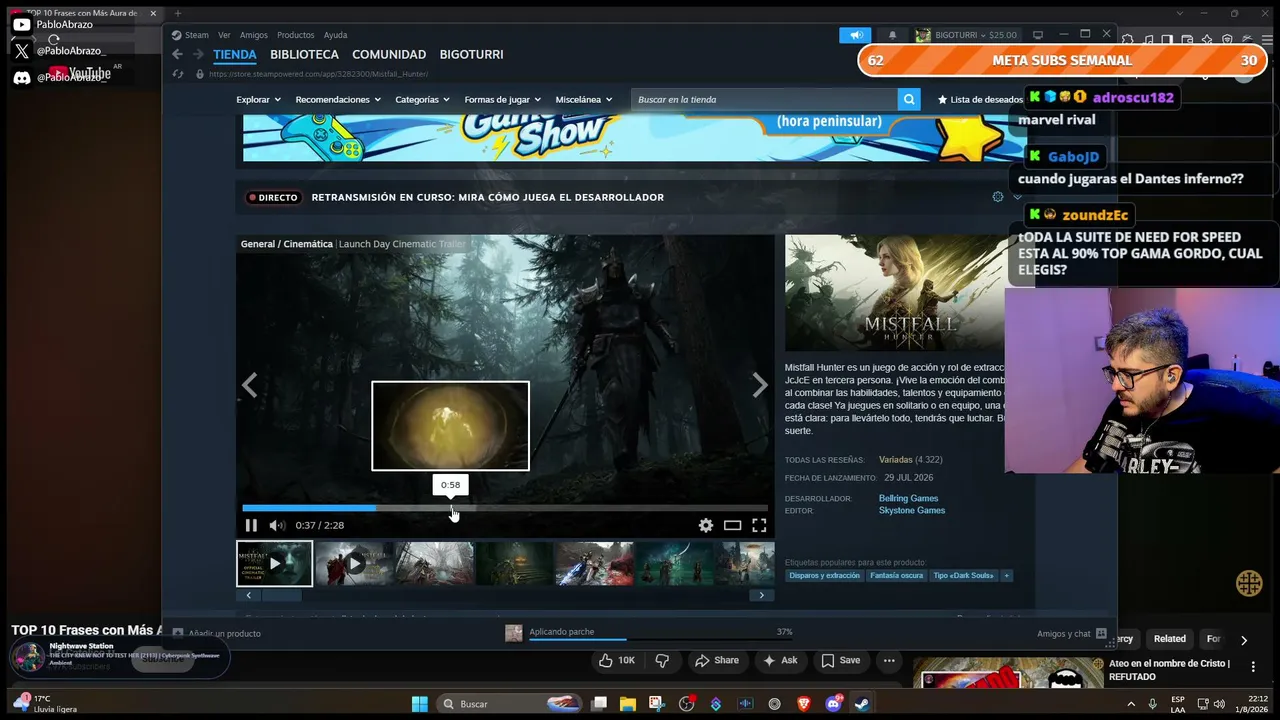Open developer Bellring Games link
The height and width of the screenshot is (720, 1280).
tap(908, 498)
